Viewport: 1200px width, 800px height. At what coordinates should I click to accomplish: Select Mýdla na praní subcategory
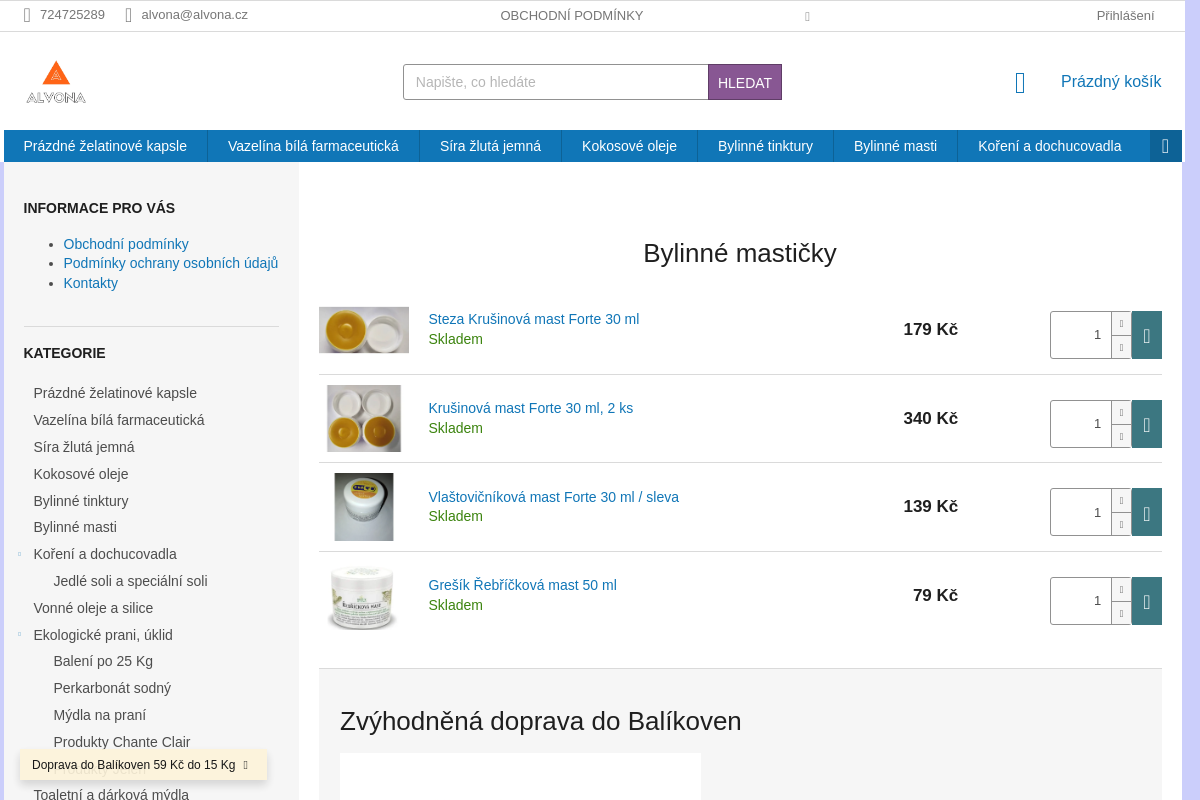[x=100, y=715]
